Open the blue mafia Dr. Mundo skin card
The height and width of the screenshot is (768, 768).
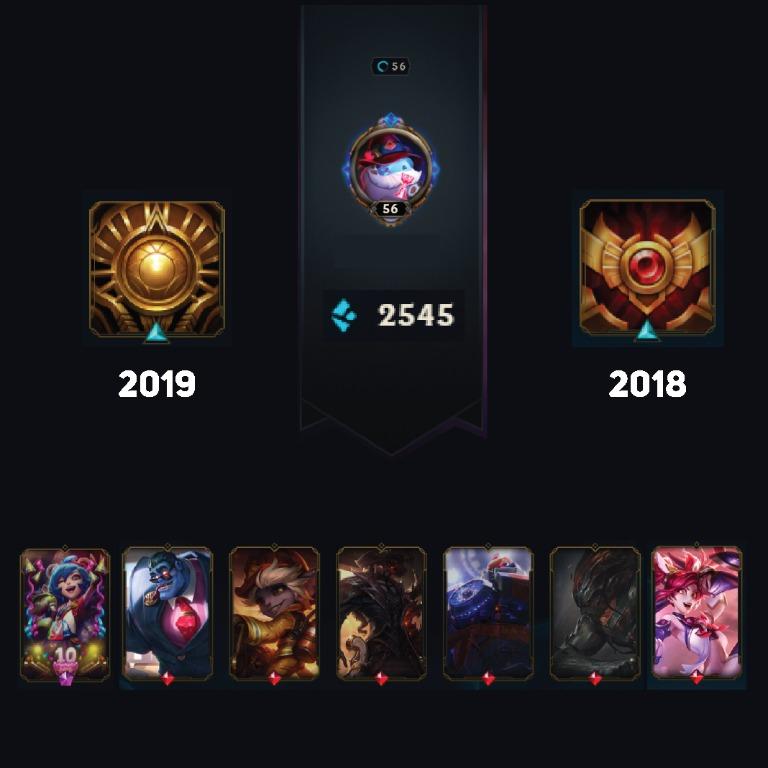(168, 613)
